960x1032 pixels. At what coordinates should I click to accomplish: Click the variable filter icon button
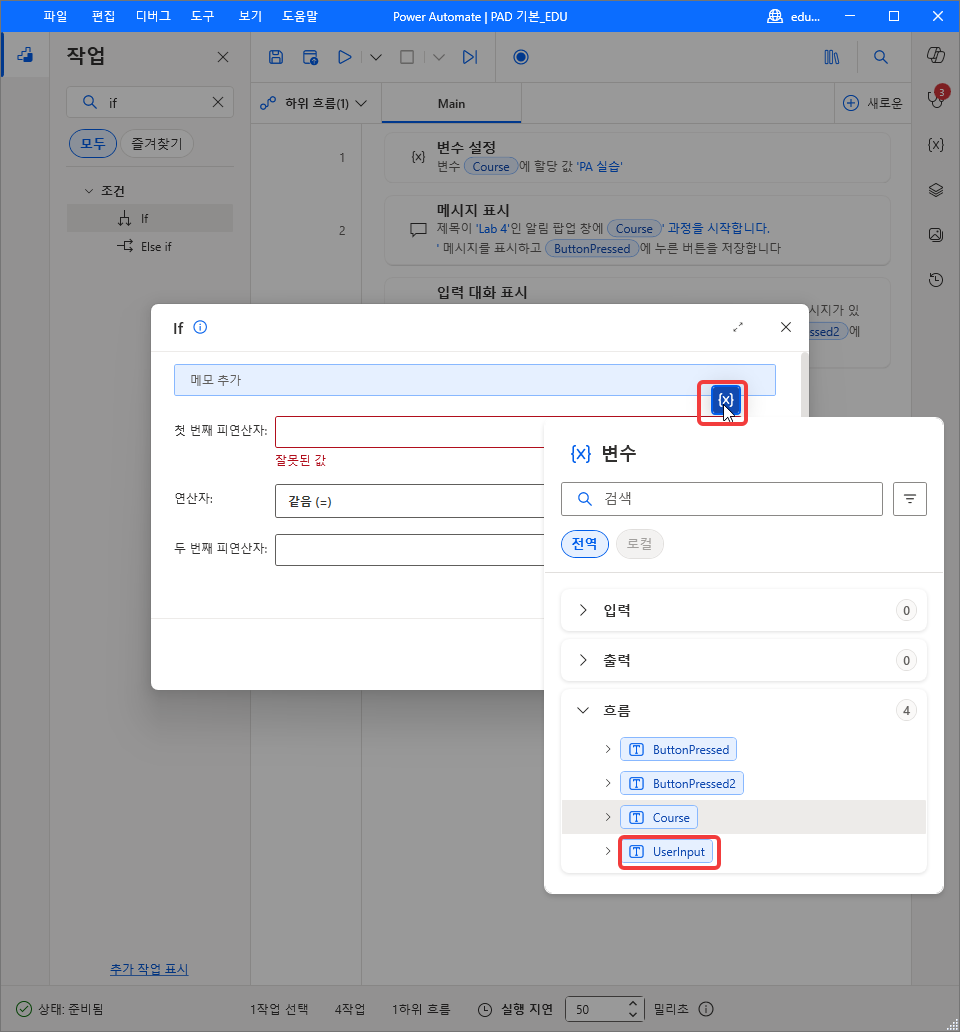pyautogui.click(x=910, y=499)
